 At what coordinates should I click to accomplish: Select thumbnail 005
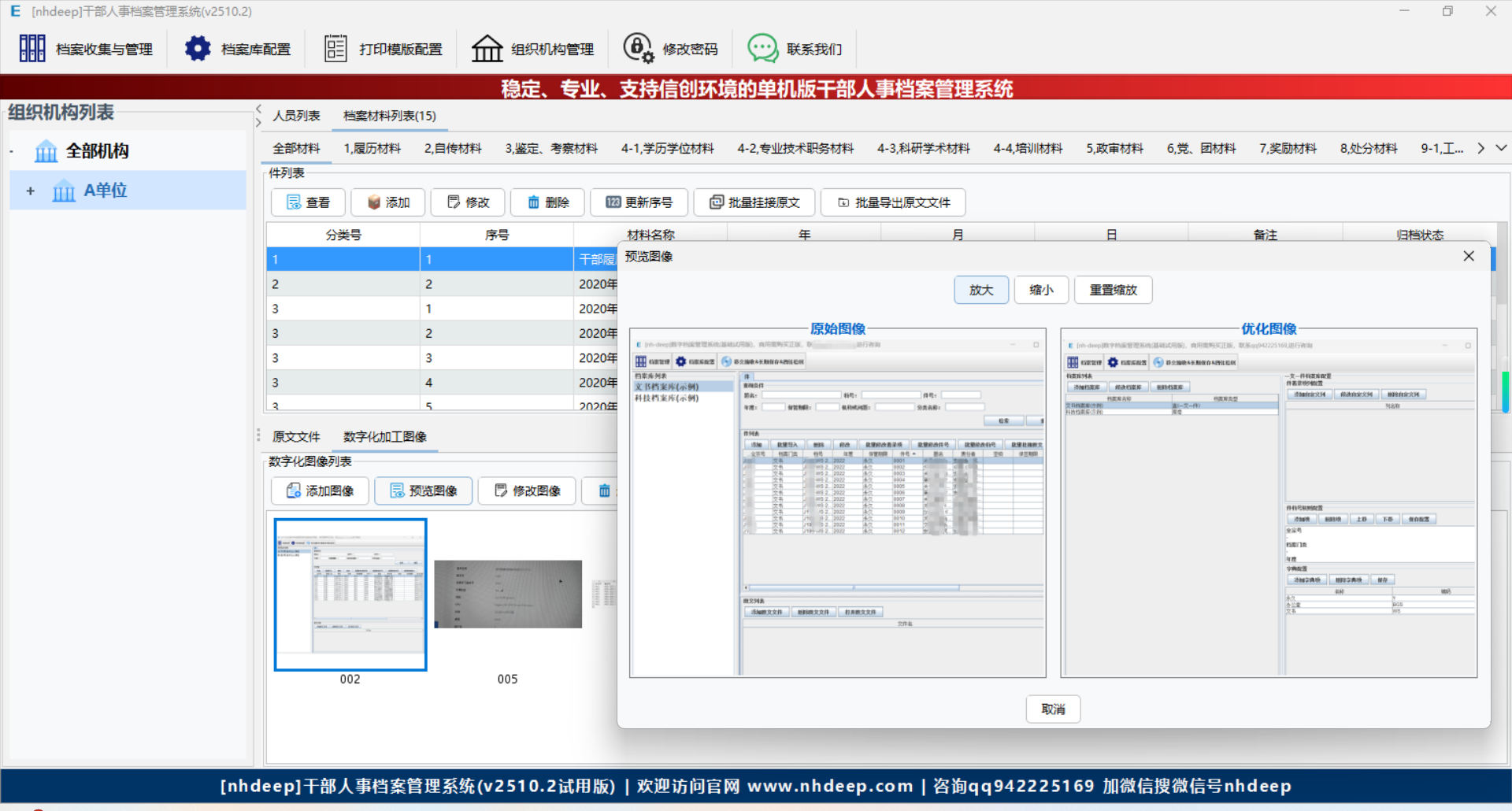point(508,594)
